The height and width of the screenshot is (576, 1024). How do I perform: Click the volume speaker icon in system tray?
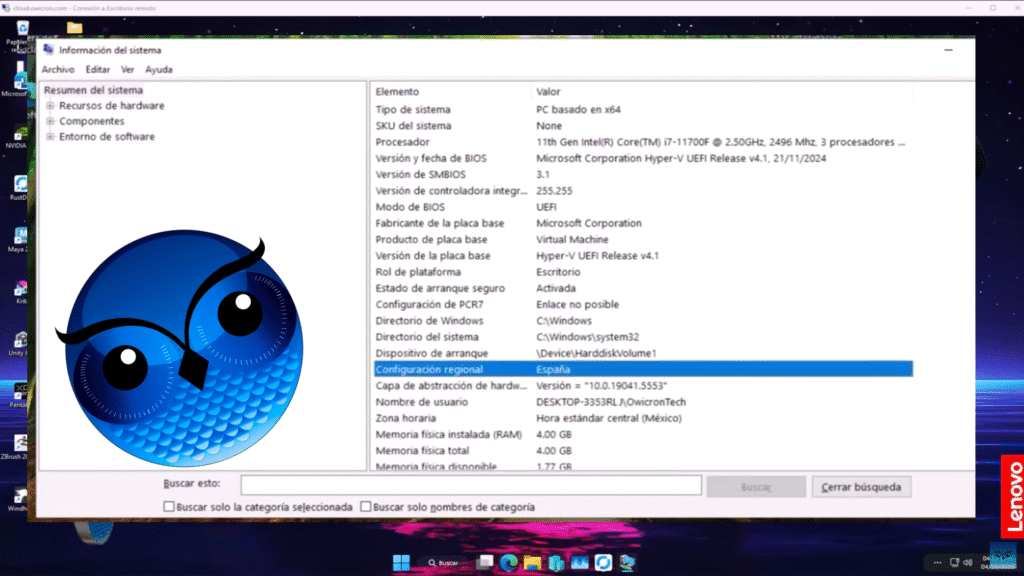click(x=969, y=562)
